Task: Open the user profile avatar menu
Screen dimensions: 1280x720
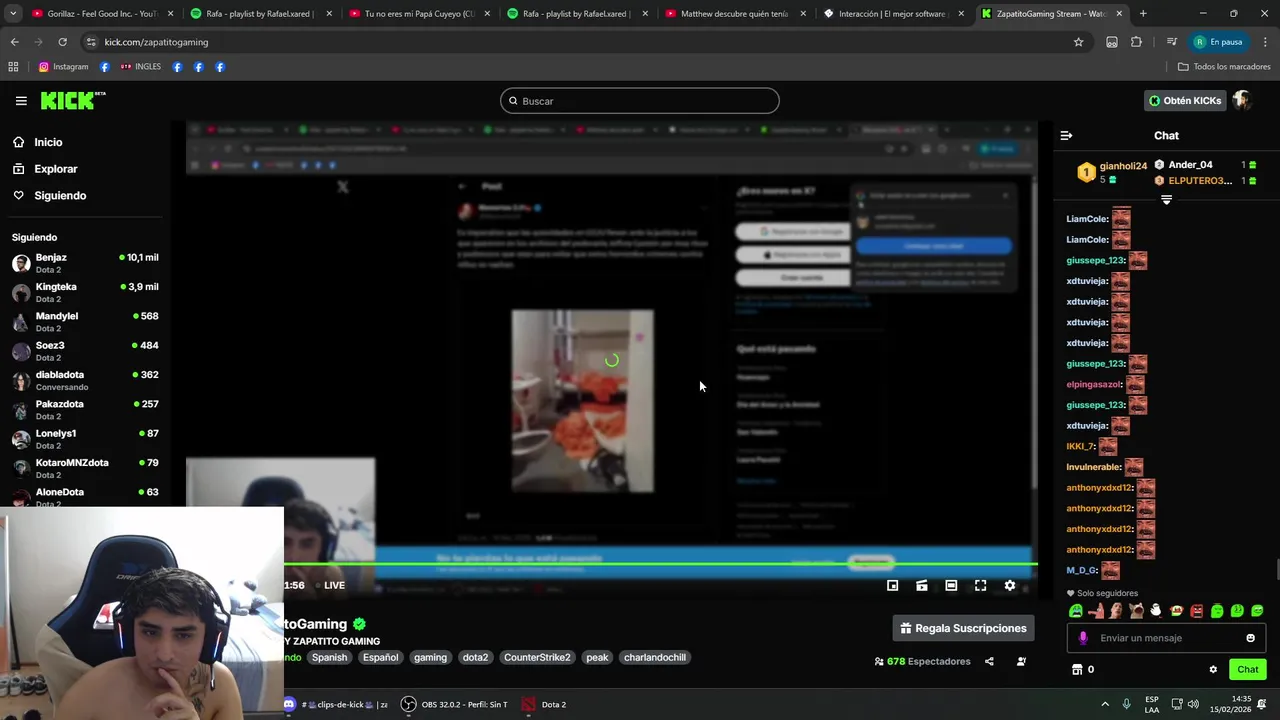Action: pyautogui.click(x=1242, y=101)
